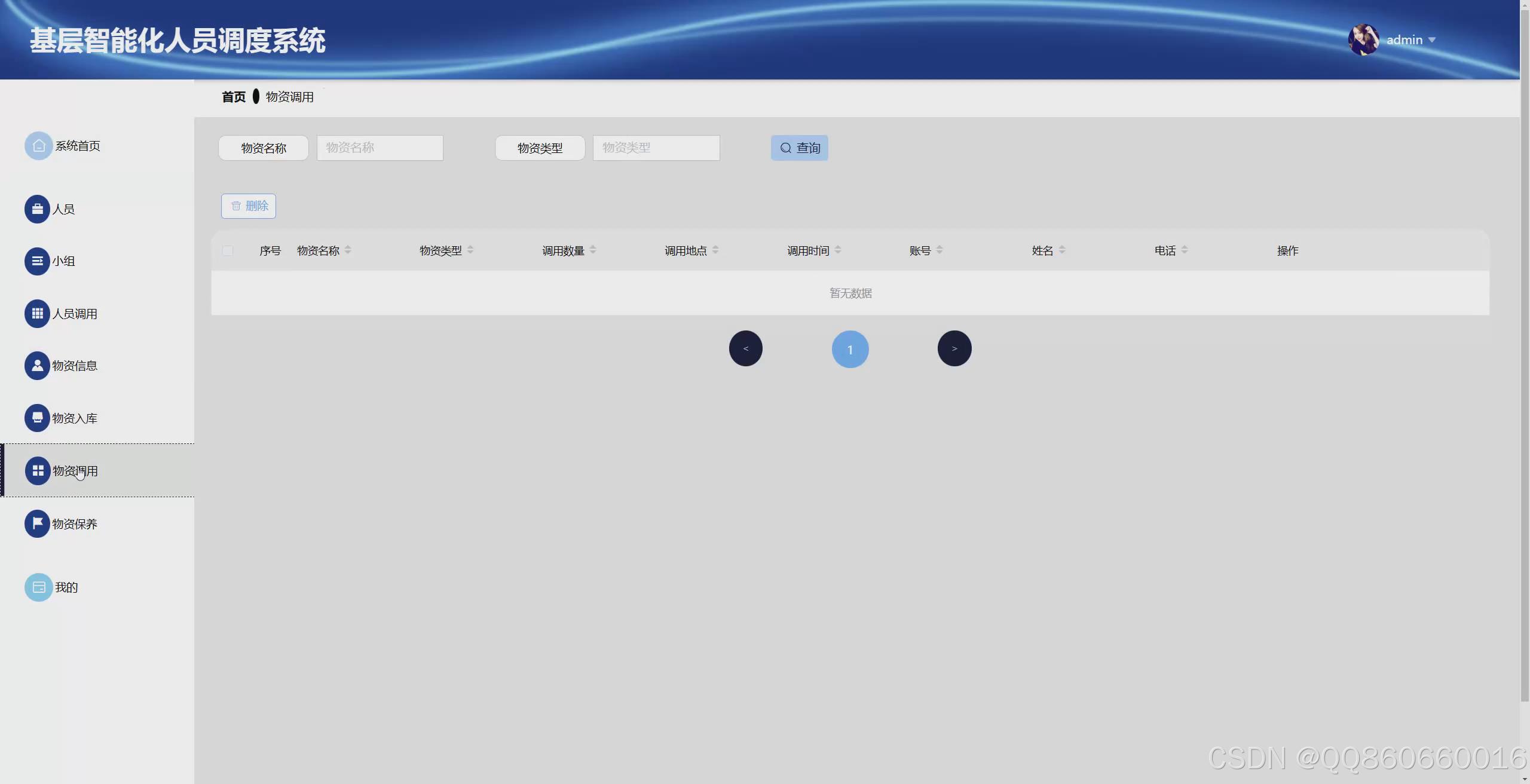Click the admin username text
The height and width of the screenshot is (784, 1530).
(1404, 40)
